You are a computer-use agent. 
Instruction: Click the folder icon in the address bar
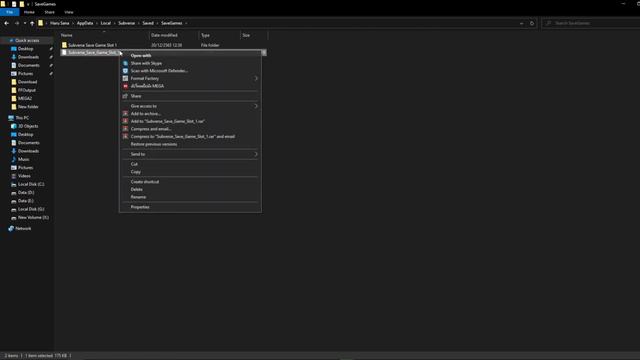point(40,23)
